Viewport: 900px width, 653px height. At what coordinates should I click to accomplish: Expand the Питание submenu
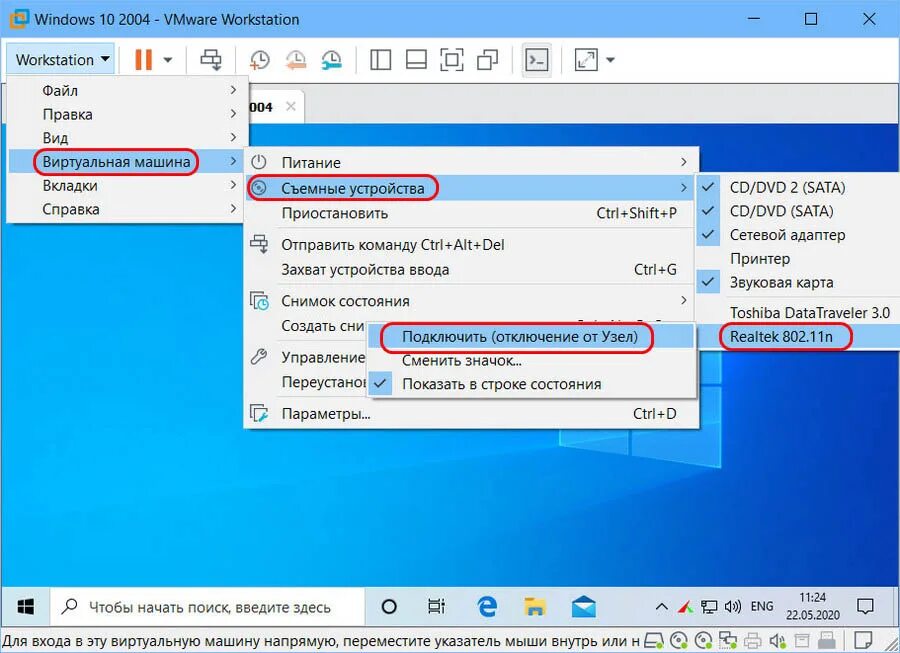tap(471, 162)
